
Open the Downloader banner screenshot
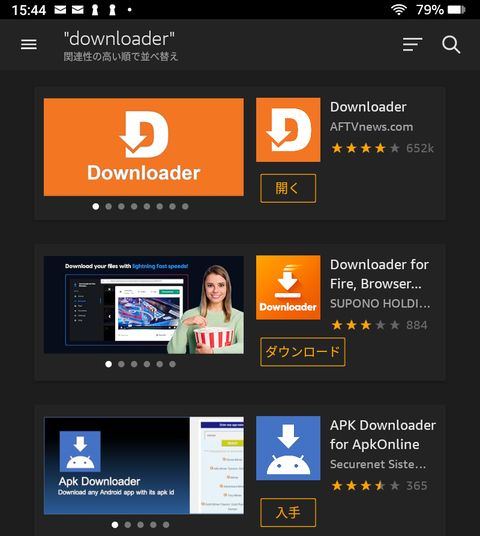[144, 147]
